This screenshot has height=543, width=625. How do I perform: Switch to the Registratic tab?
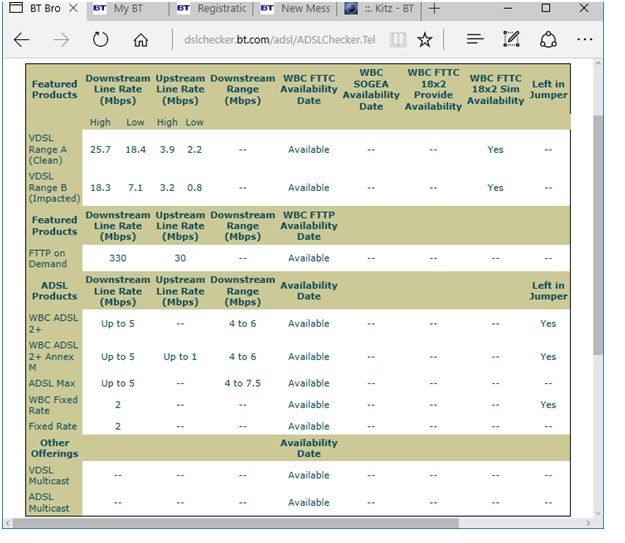[x=211, y=9]
